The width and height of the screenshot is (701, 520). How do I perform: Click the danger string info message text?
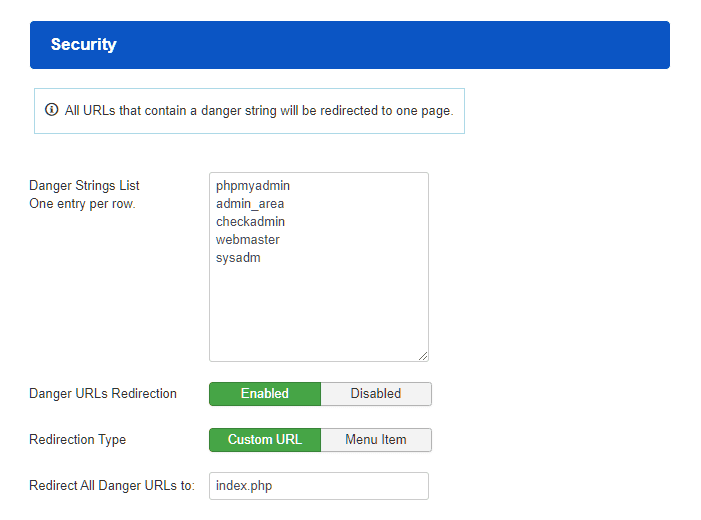(x=259, y=110)
